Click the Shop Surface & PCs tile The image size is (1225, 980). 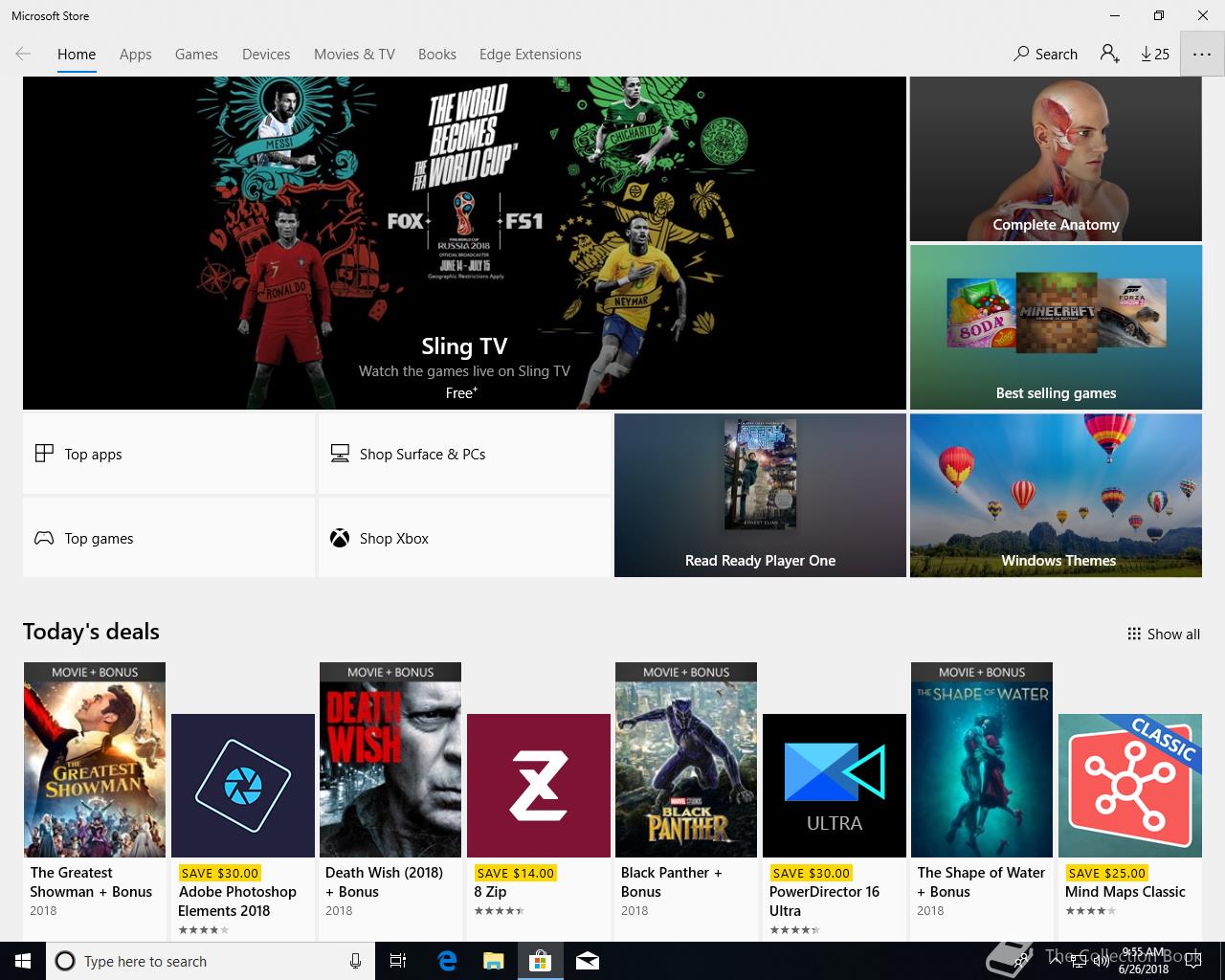coord(464,454)
